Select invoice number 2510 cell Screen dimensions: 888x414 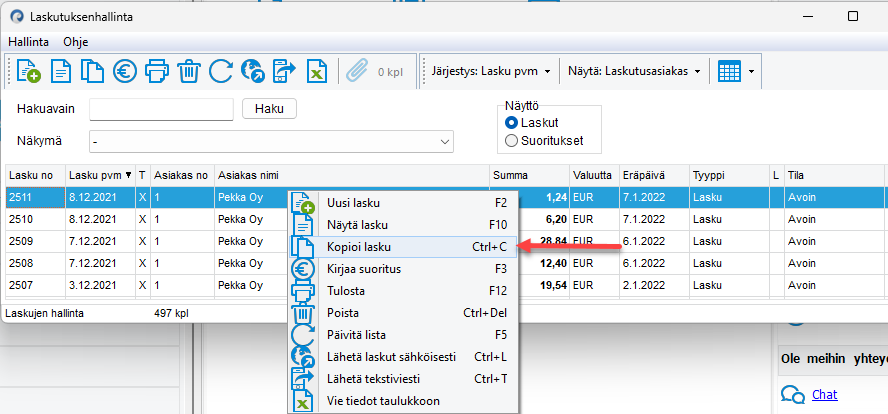coord(36,219)
